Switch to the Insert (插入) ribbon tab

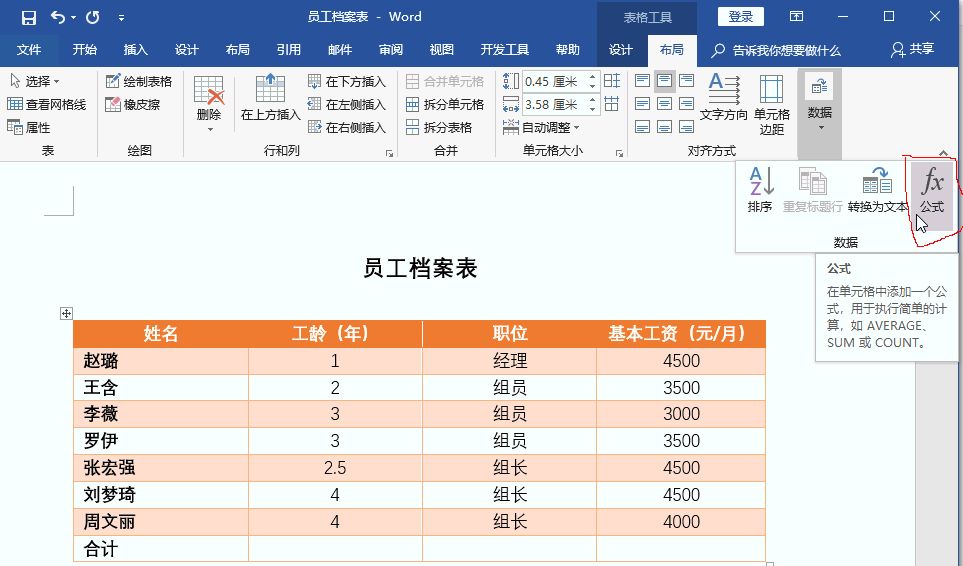click(x=135, y=50)
